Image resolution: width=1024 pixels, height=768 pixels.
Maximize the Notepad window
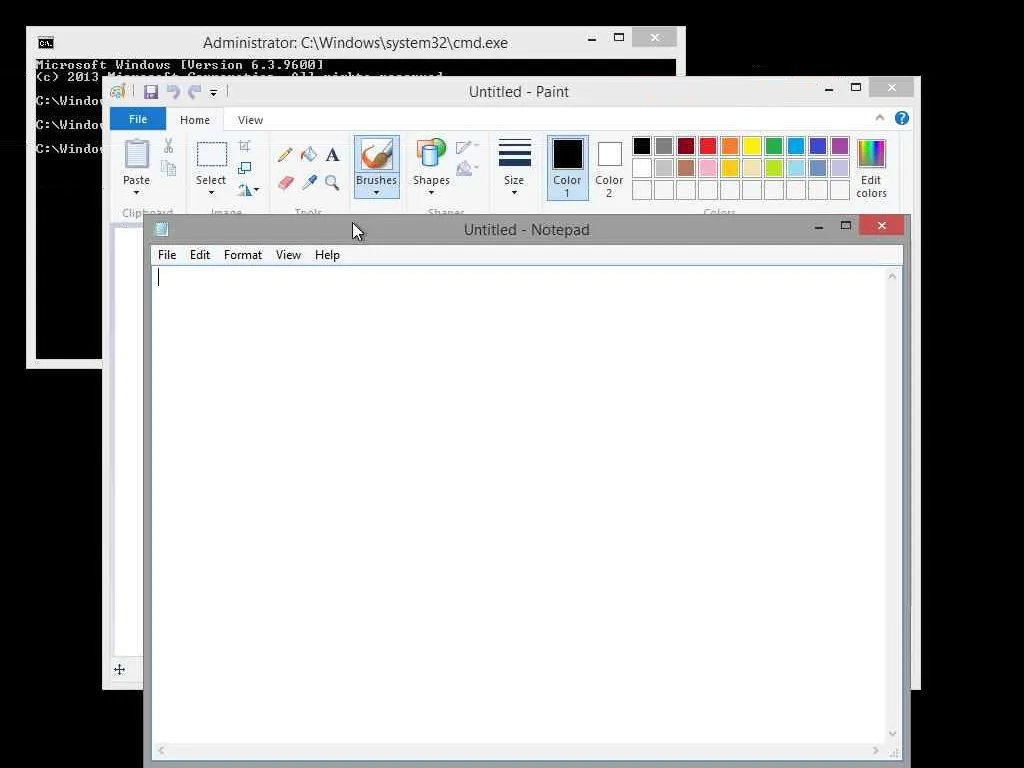[846, 225]
